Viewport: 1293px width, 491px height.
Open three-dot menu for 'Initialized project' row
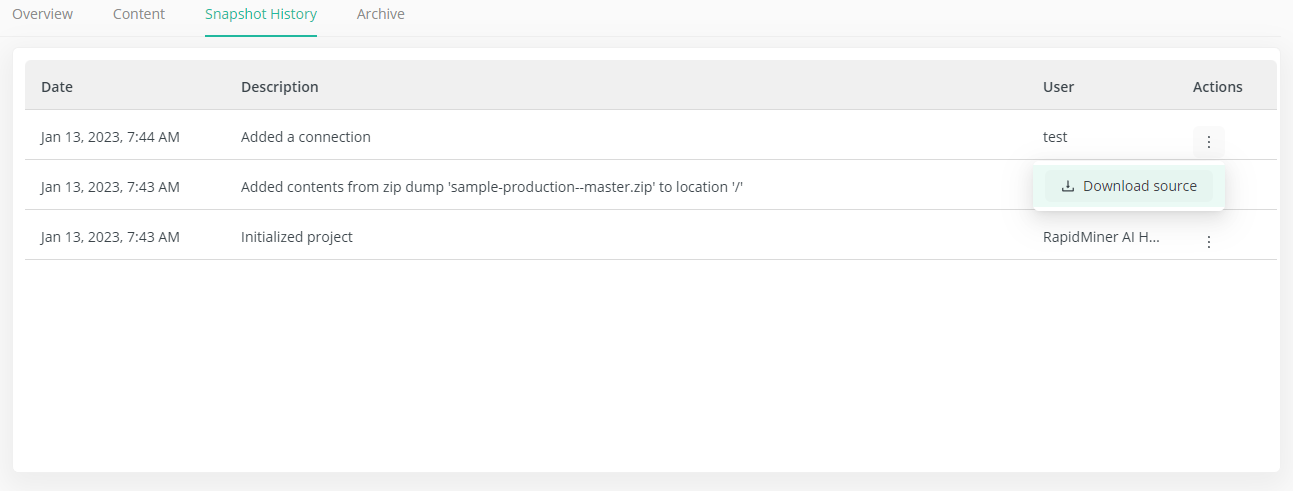tap(1208, 242)
